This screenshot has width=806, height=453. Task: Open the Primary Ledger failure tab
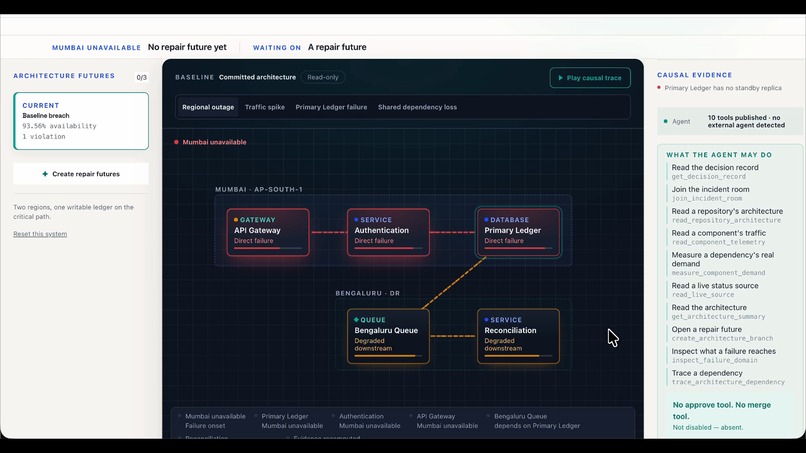click(x=331, y=107)
